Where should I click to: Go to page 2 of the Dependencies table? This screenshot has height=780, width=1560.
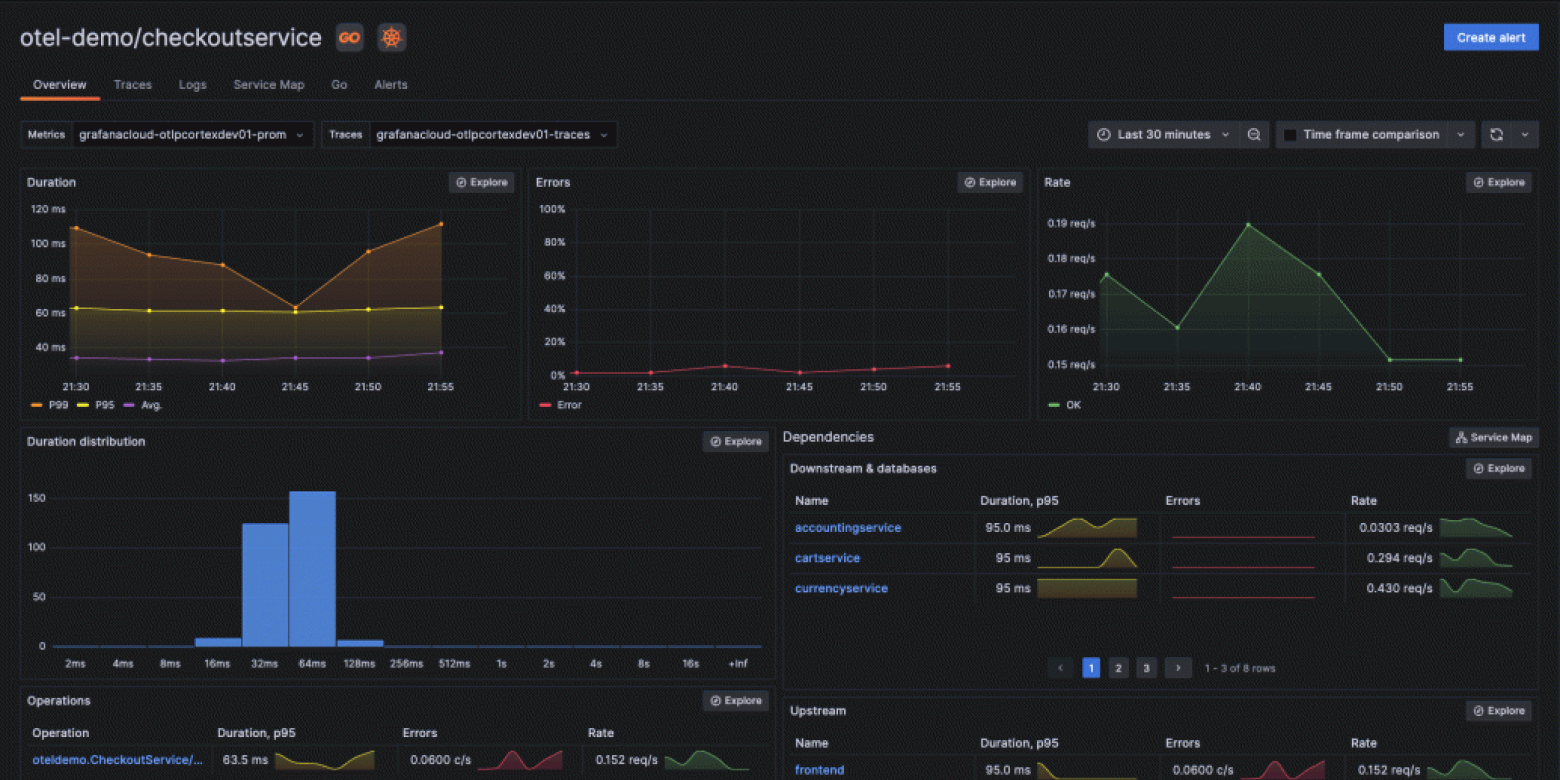point(1118,667)
